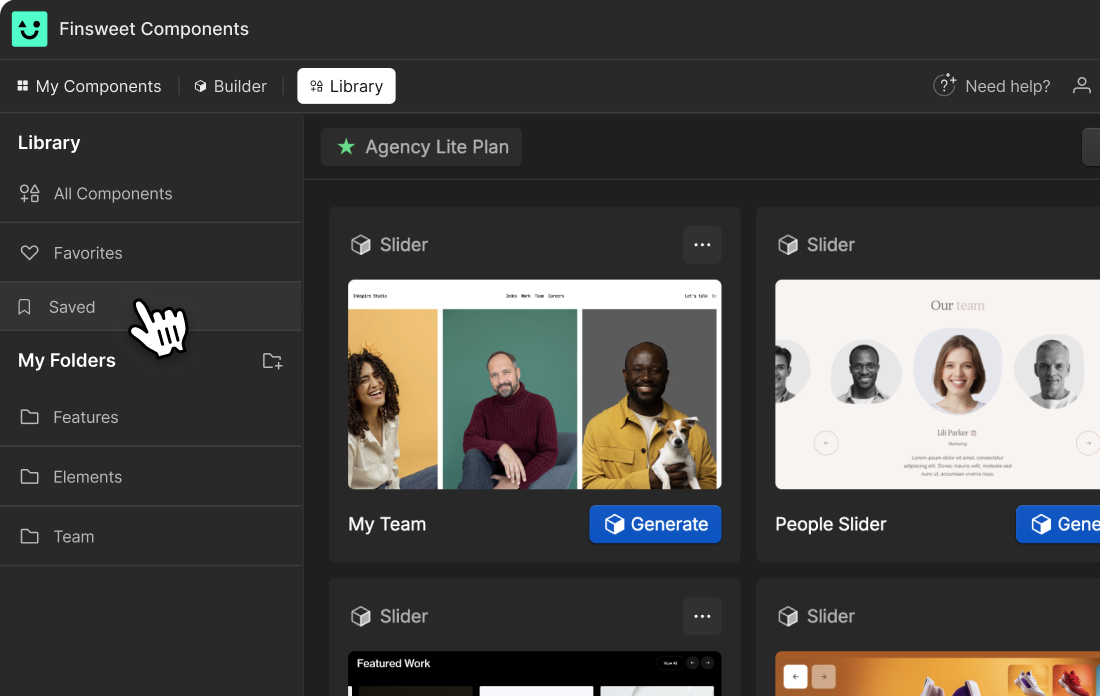The image size is (1100, 696).
Task: Click the cube icon on People Slider card
Action: 788,245
